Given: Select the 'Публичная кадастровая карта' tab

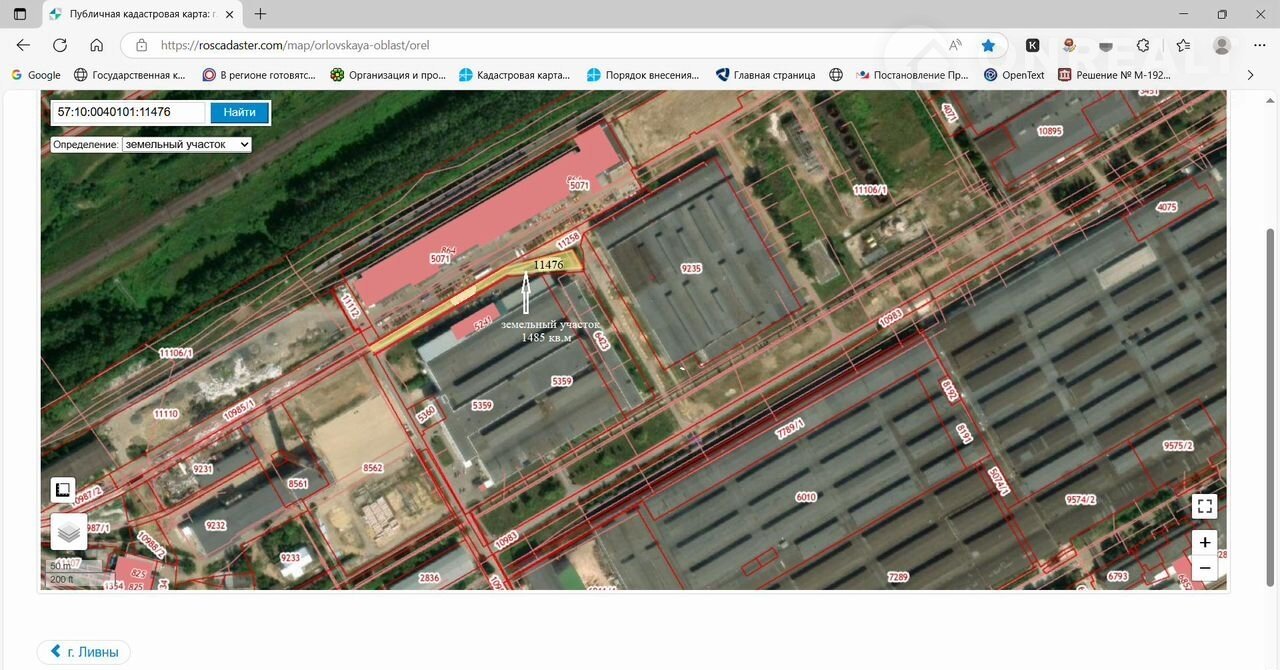Looking at the screenshot, I should [x=140, y=14].
